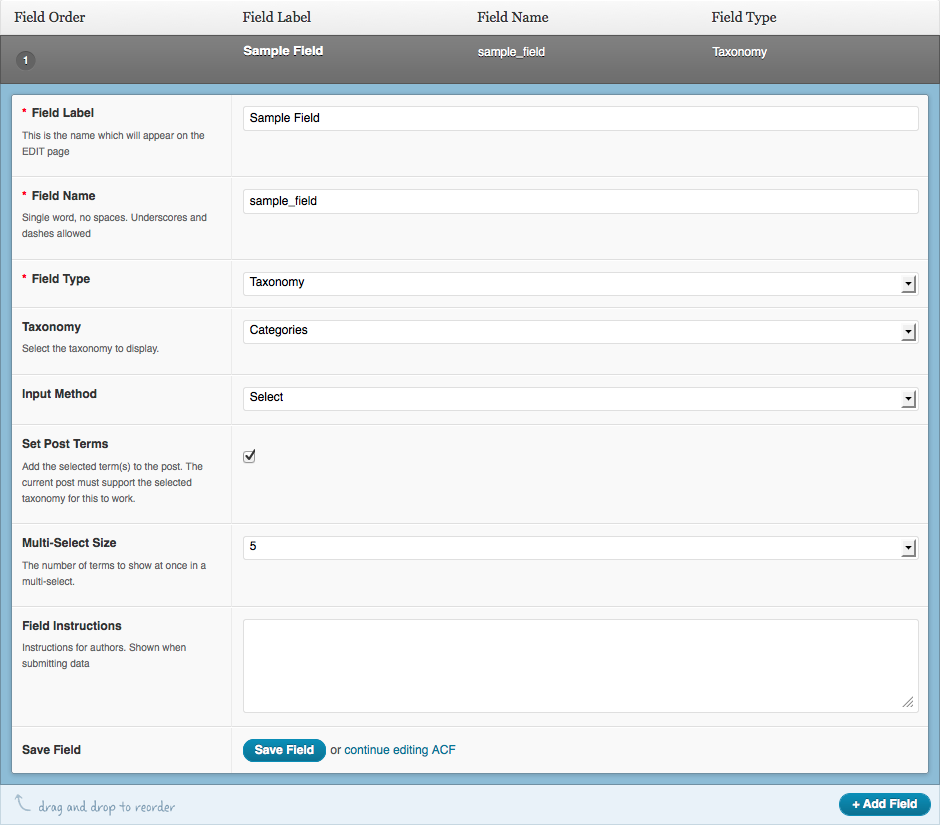Image resolution: width=940 pixels, height=826 pixels.
Task: Open the Input Method select dropdown
Action: [x=580, y=398]
